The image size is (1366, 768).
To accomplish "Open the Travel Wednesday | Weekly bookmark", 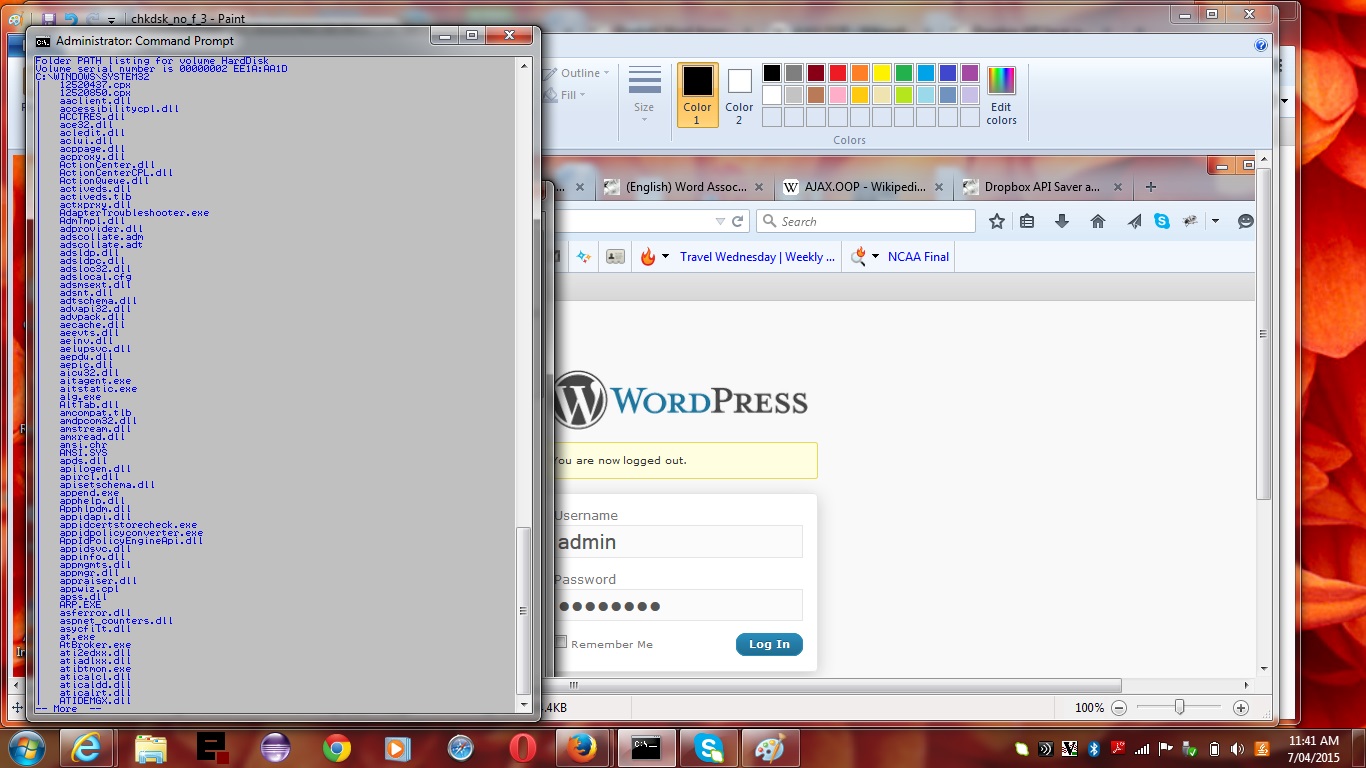I will pos(757,257).
